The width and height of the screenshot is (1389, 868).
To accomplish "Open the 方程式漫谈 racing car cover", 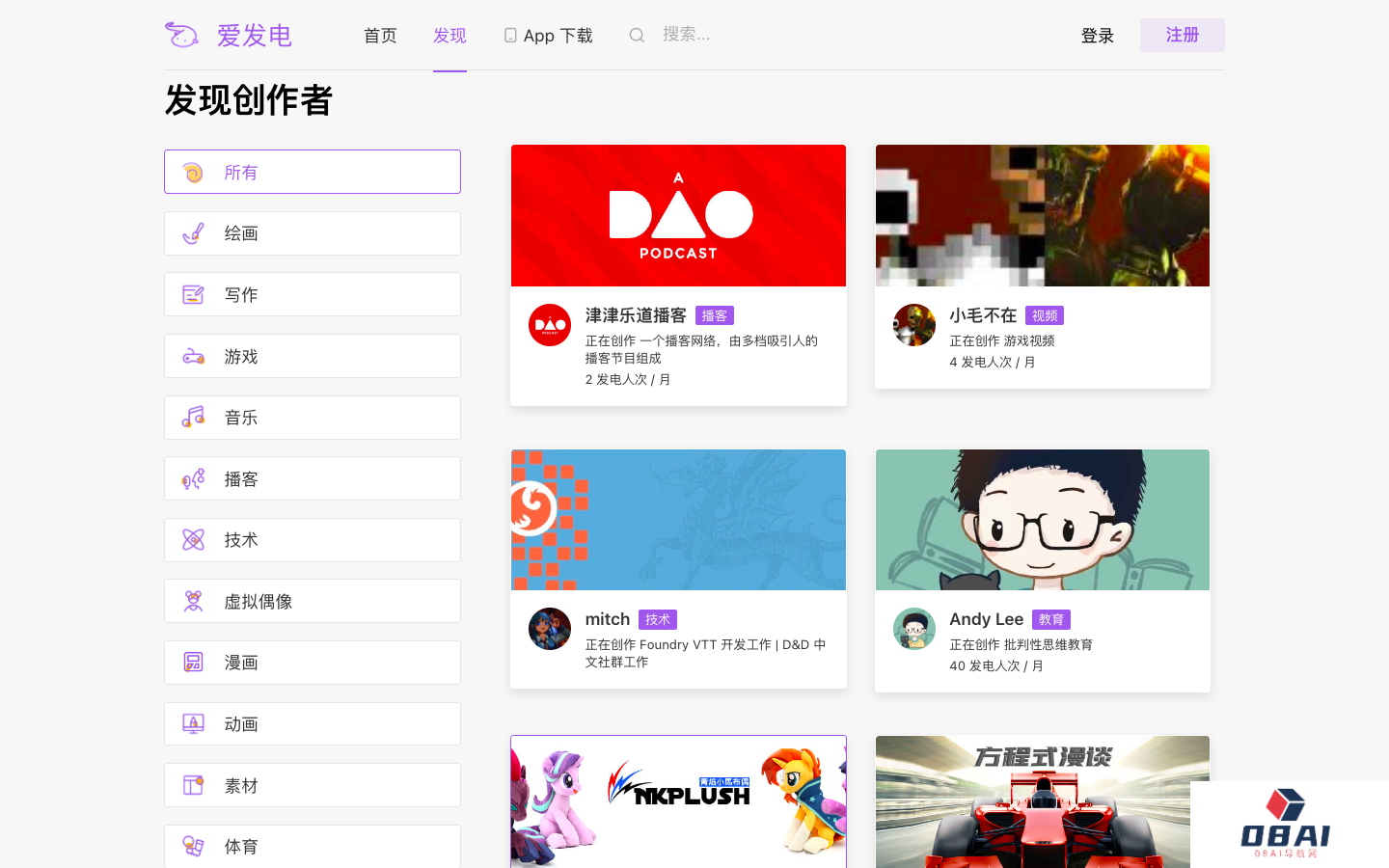I will coord(1043,802).
